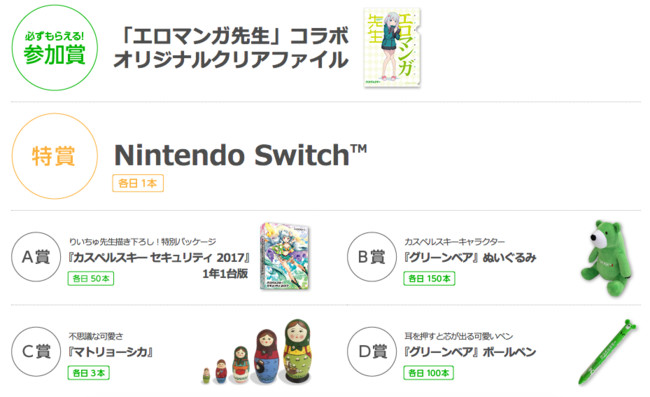
Task: Select the D賞 circle badge
Action: [x=372, y=351]
